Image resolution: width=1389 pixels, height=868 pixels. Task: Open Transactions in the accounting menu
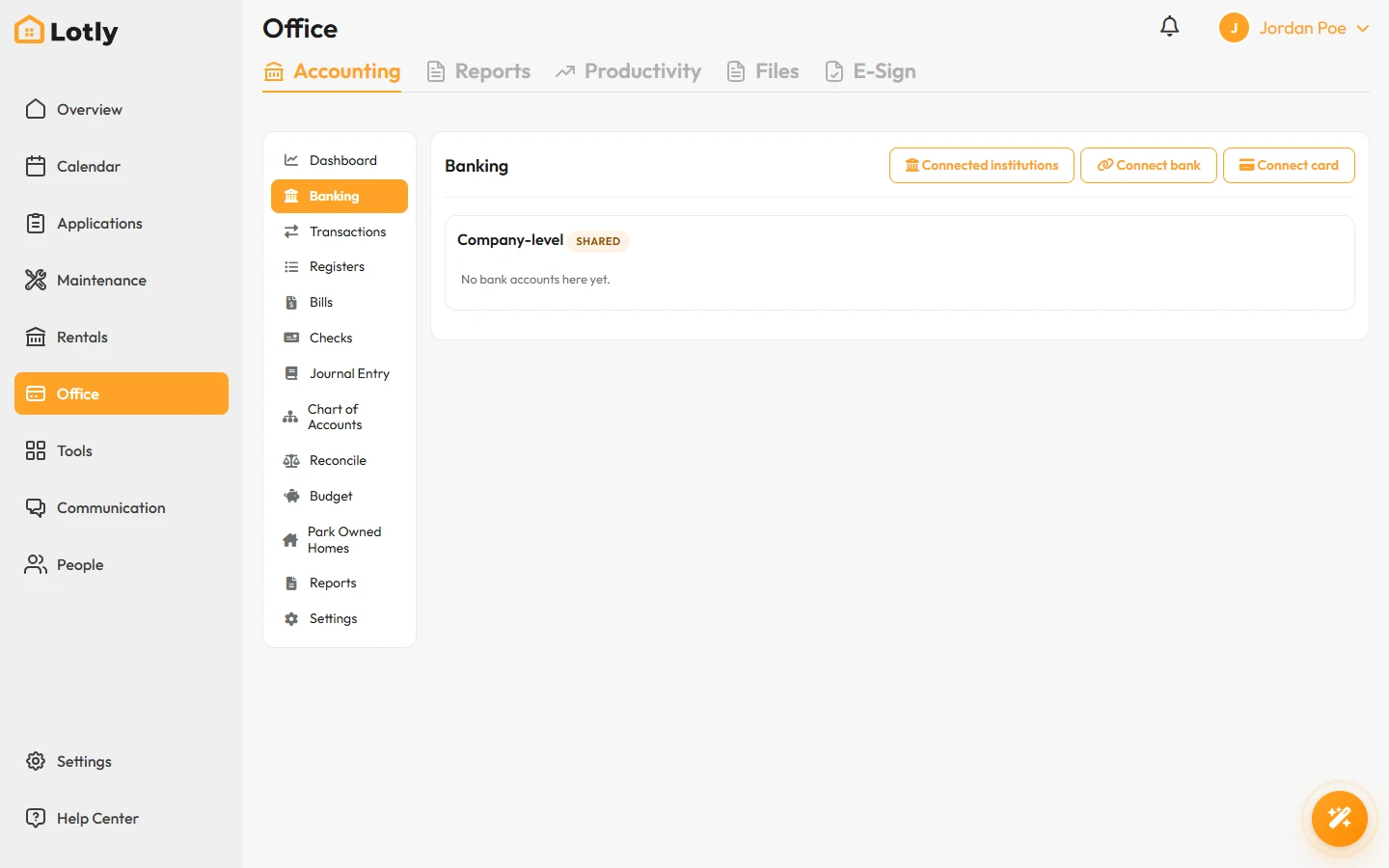point(340,231)
